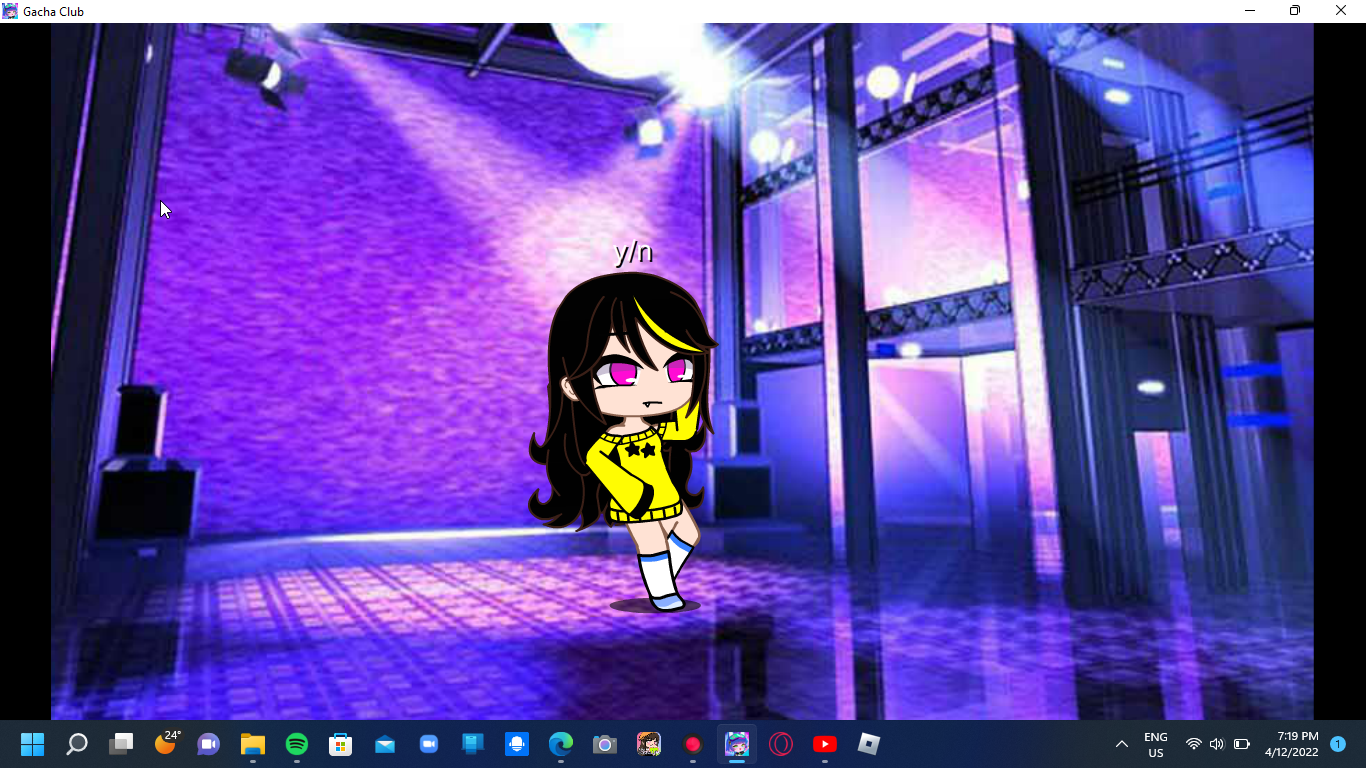Restore down the Gacha Club window
1366x768 pixels.
[x=1295, y=11]
